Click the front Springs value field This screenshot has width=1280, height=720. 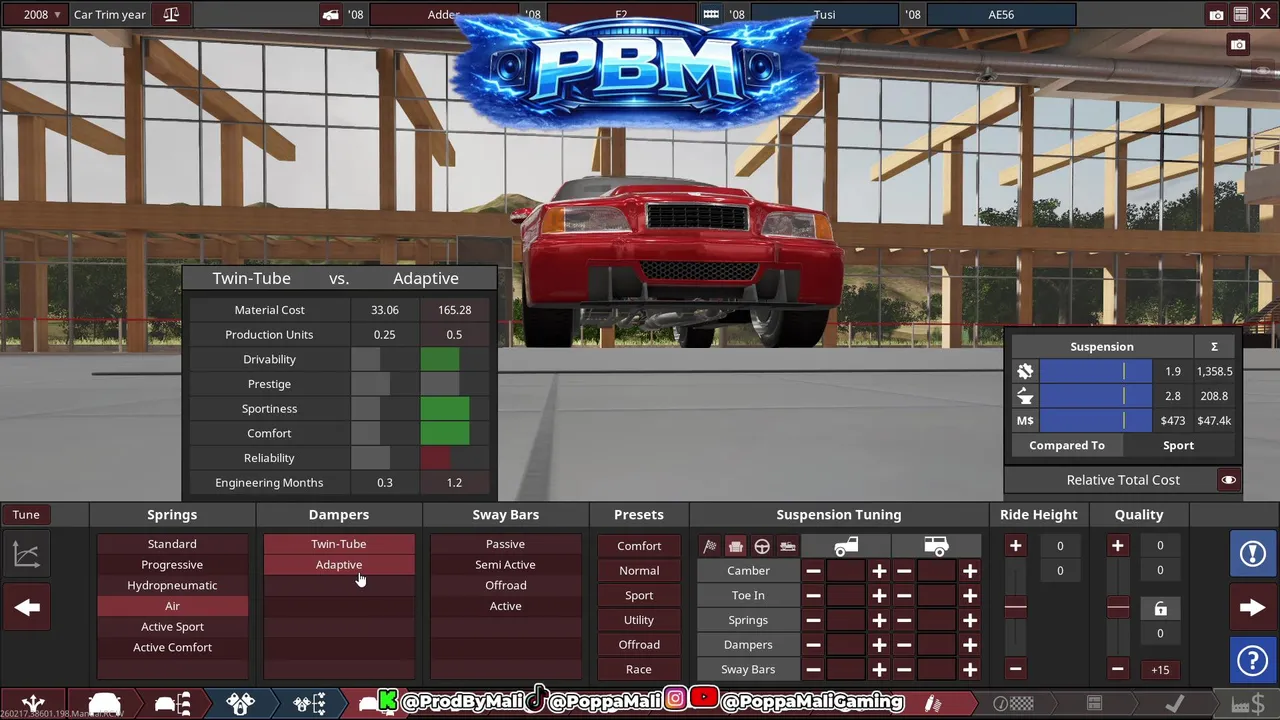(846, 620)
